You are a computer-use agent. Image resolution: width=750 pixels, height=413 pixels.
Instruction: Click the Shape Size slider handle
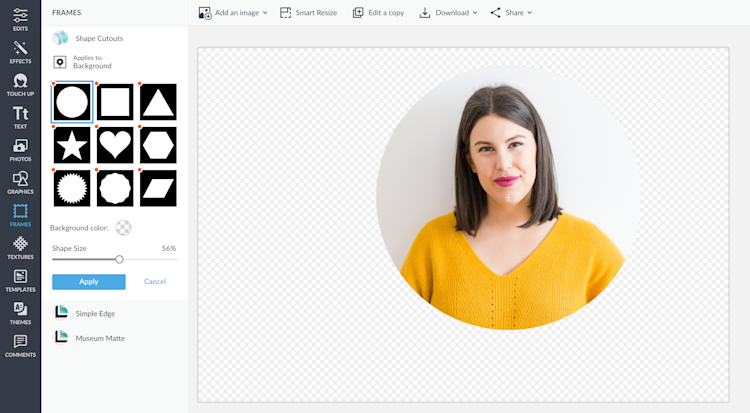click(119, 259)
